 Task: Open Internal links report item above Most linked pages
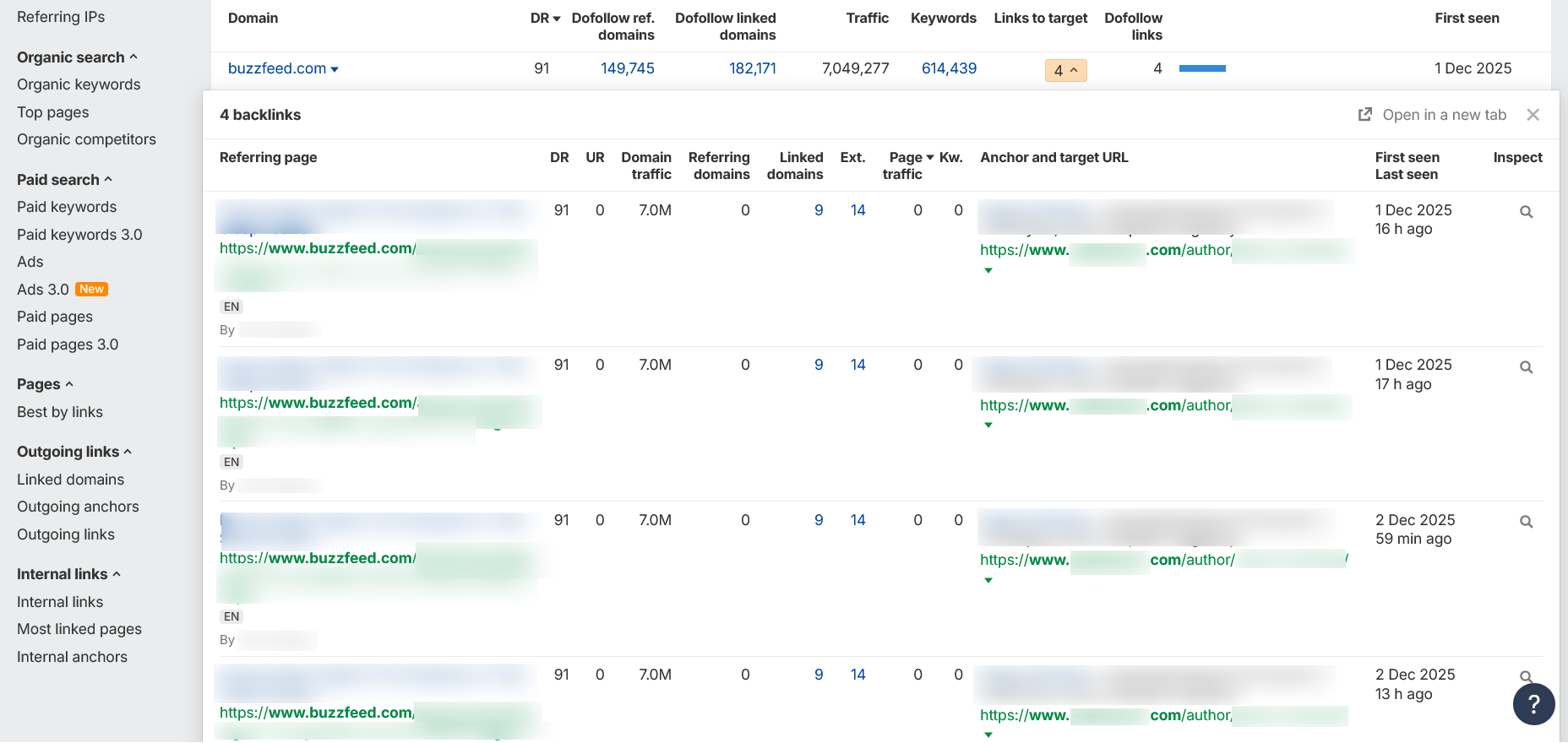point(60,602)
